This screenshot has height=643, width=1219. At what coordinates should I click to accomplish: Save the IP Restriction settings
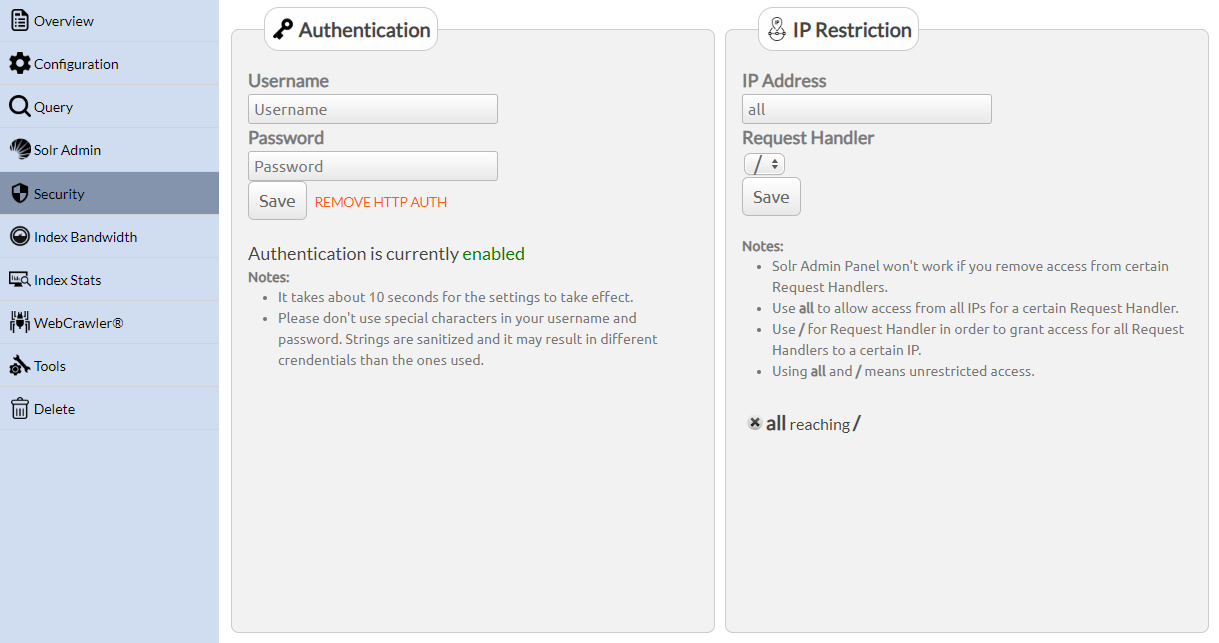[771, 197]
